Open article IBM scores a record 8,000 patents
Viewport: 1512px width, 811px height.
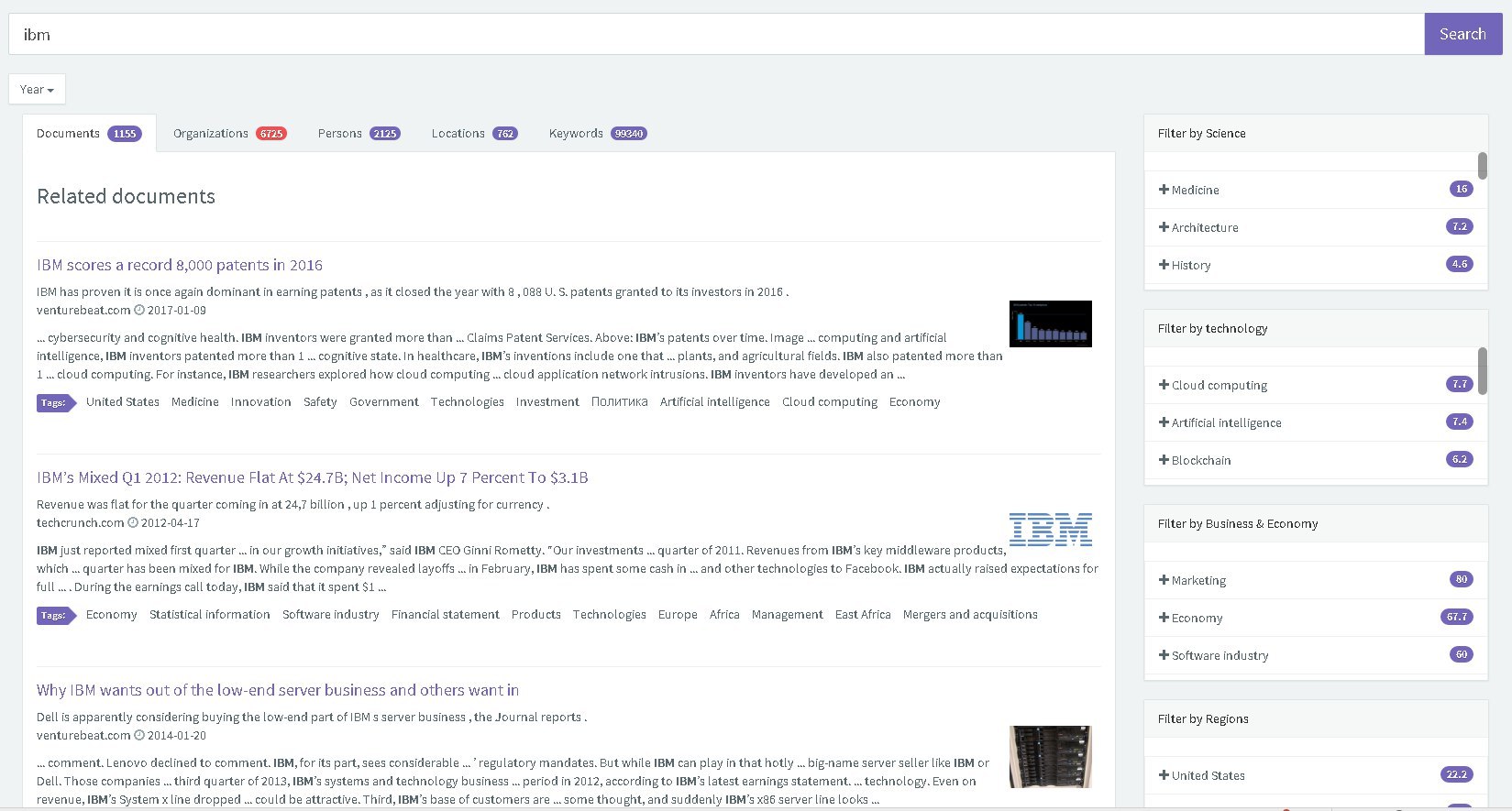point(180,265)
